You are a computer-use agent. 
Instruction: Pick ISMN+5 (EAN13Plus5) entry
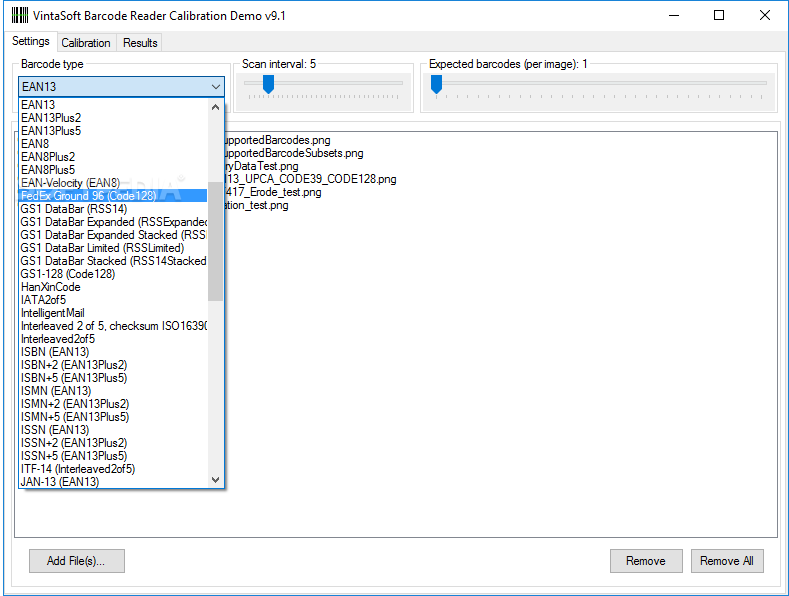coord(113,417)
